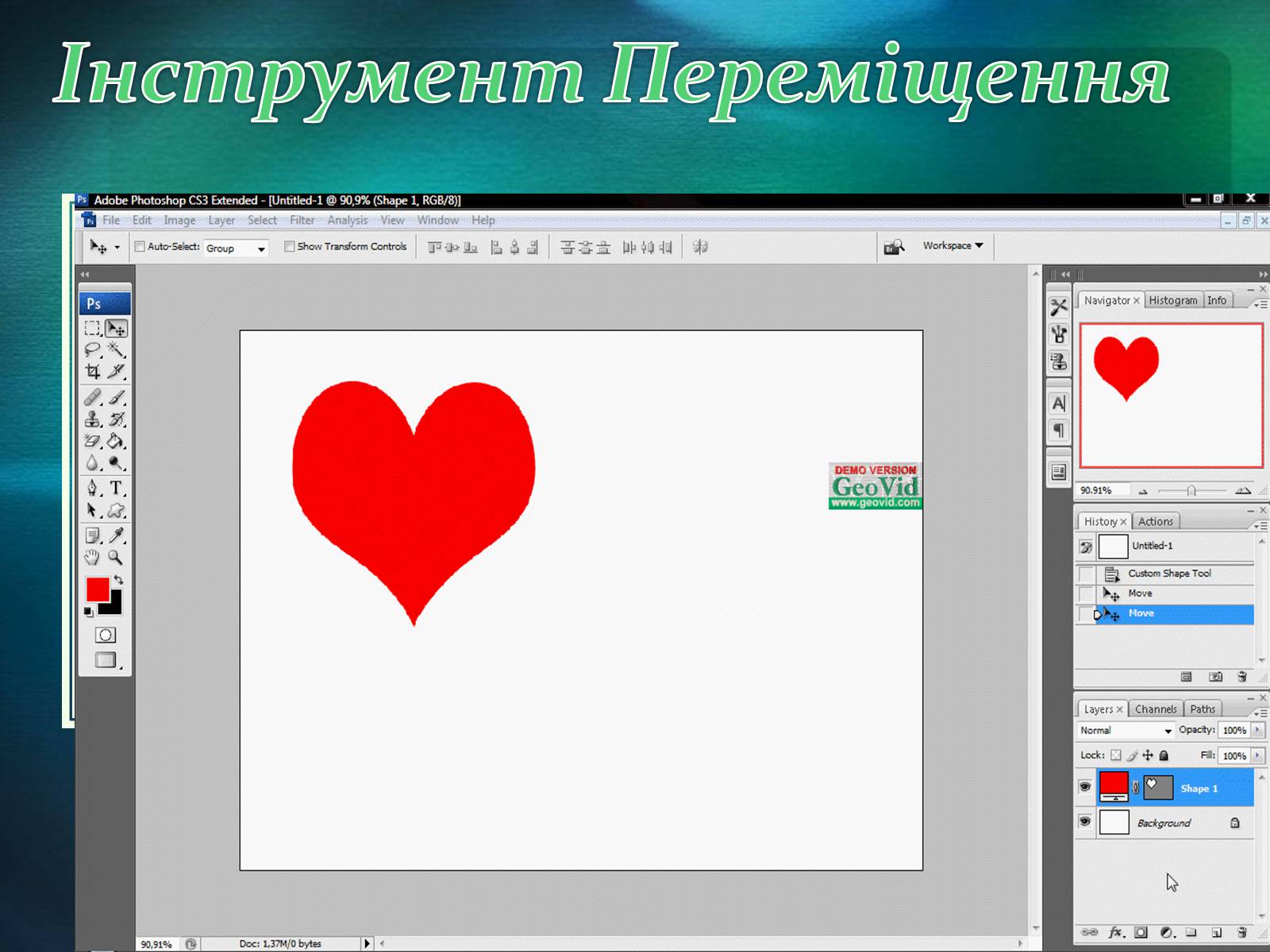Enable Show Transform Controls checkbox
The height and width of the screenshot is (952, 1270).
tap(290, 247)
